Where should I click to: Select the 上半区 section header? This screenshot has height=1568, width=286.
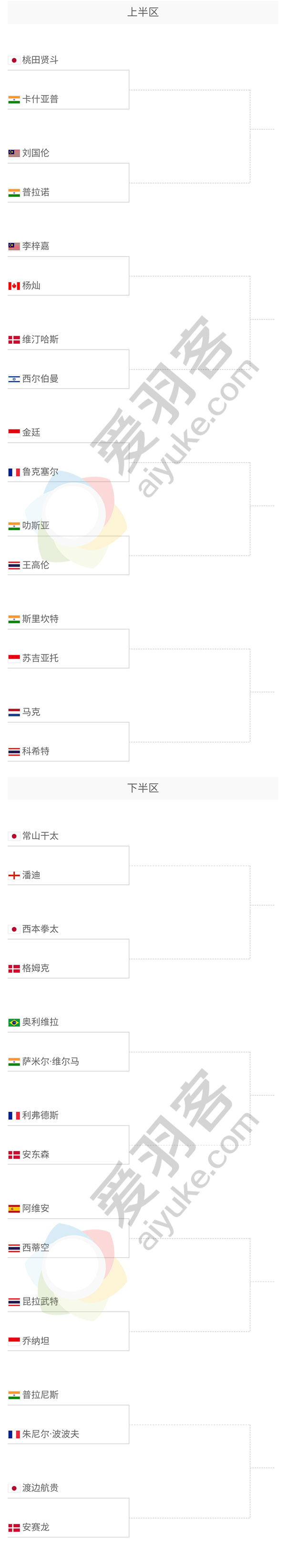143,12
